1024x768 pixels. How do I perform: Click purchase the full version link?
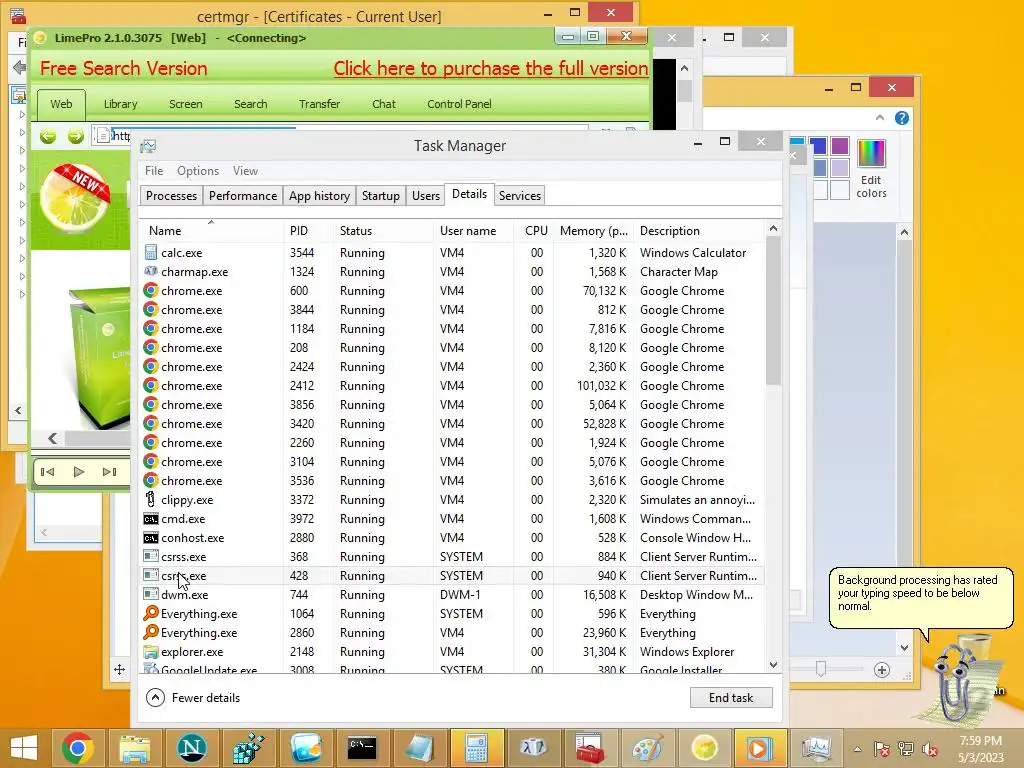click(x=490, y=69)
